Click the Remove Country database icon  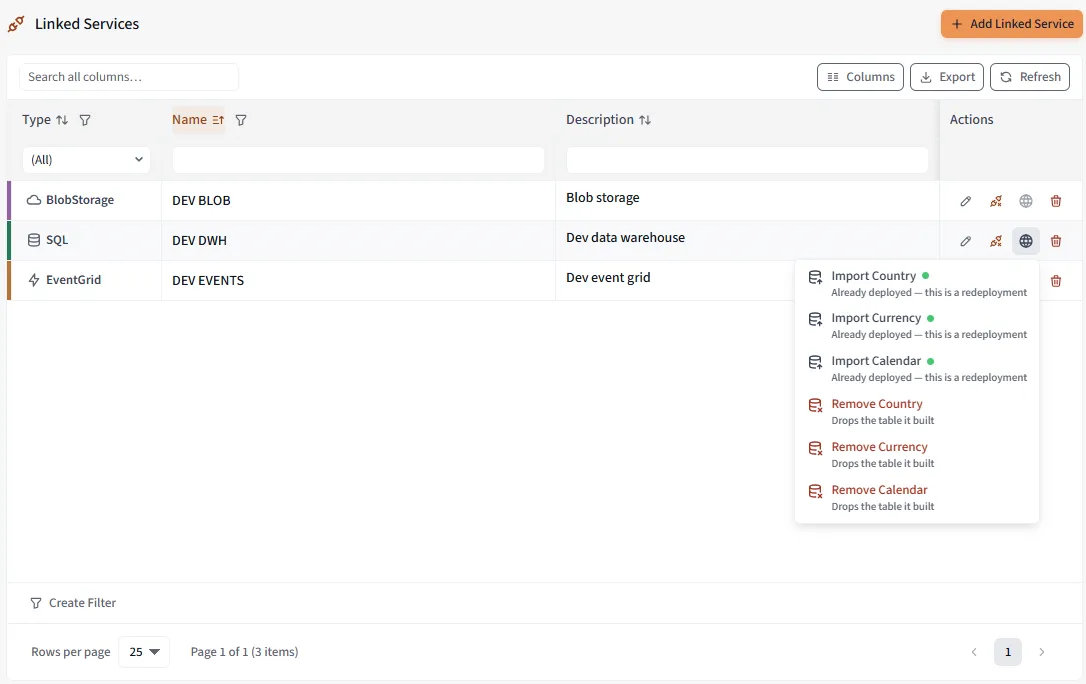click(815, 406)
